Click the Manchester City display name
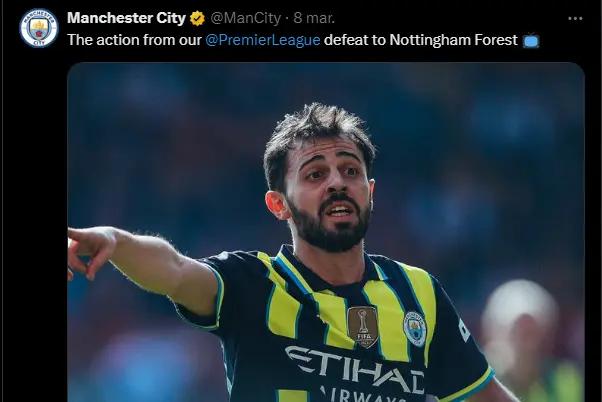Screen dimensions: 602x402 (x=126, y=18)
